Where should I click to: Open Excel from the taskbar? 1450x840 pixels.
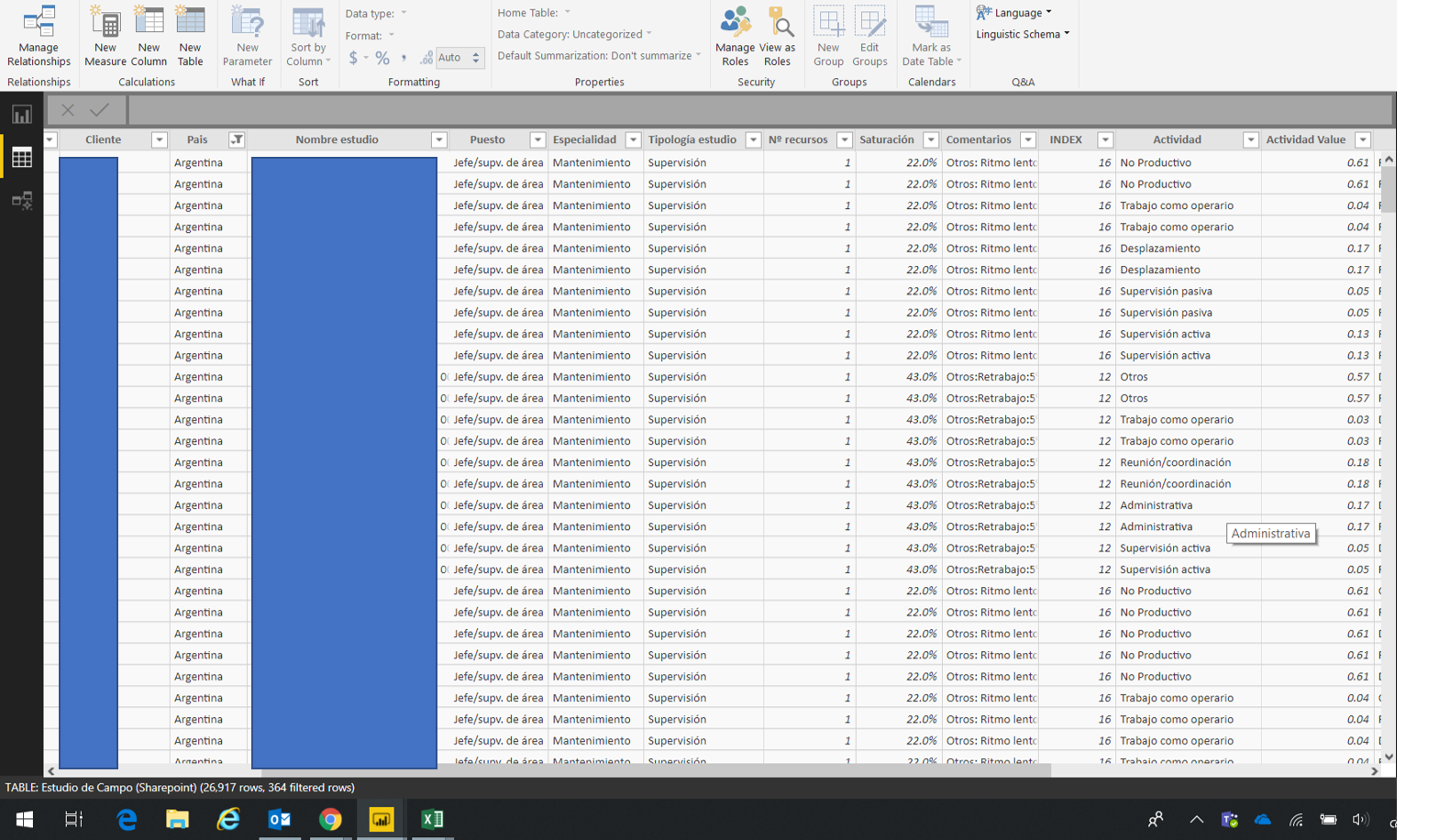click(432, 819)
